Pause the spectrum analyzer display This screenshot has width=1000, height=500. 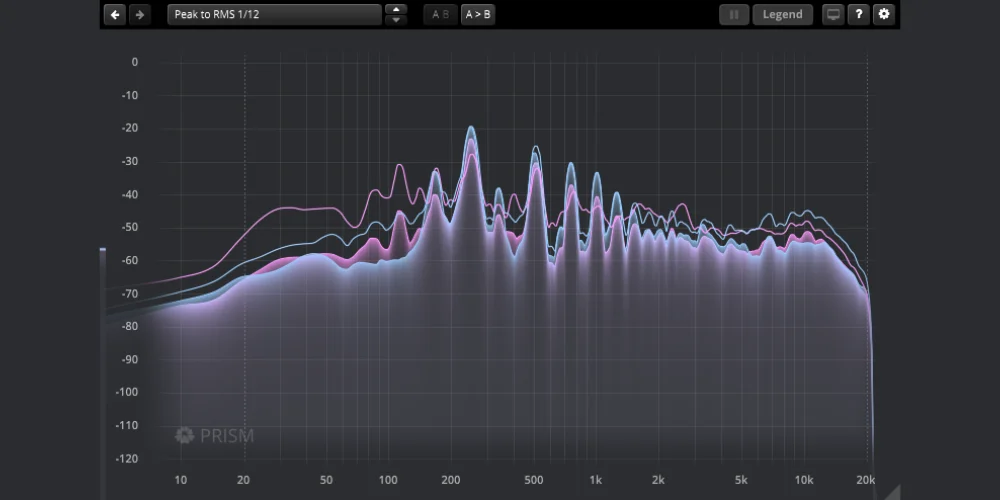point(733,15)
